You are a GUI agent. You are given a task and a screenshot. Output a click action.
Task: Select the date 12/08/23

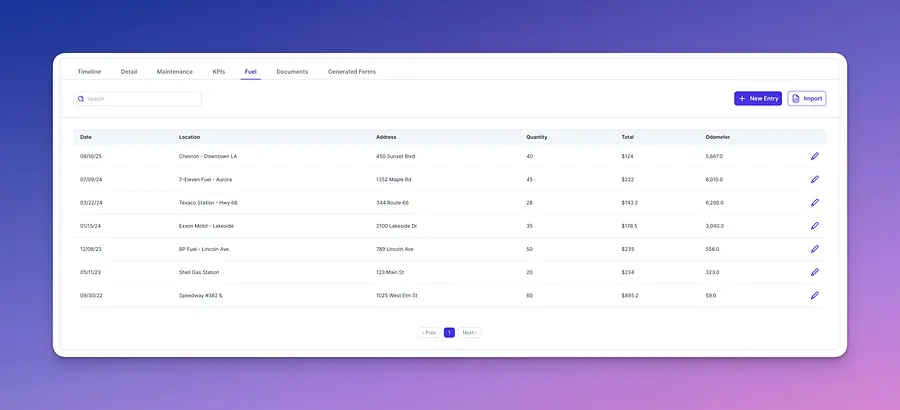(91, 249)
